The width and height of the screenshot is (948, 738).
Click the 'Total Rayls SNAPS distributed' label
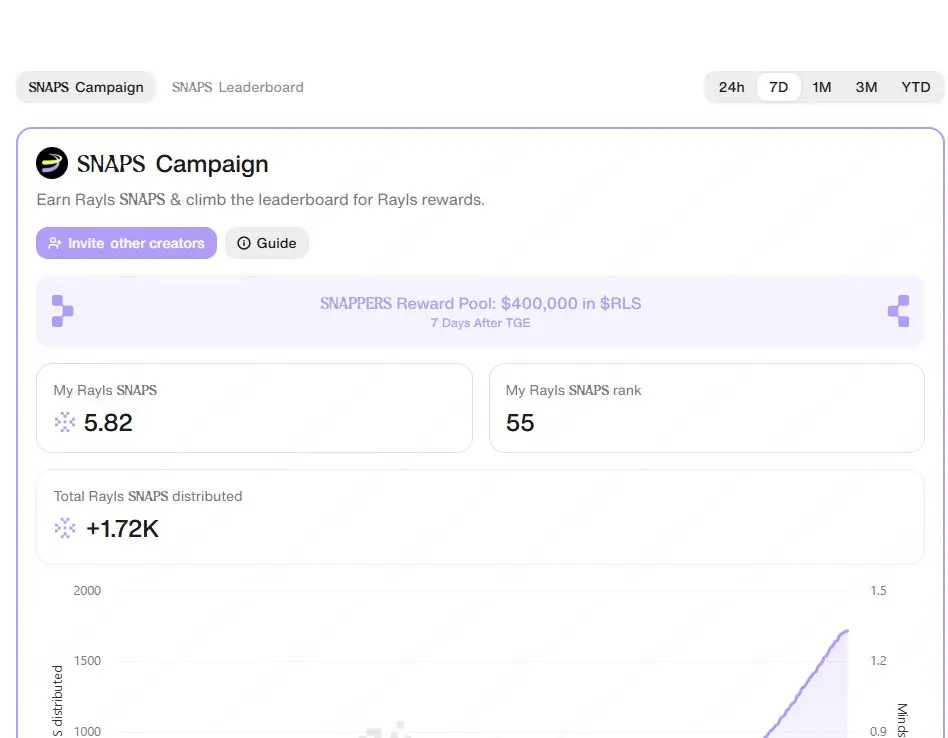click(x=148, y=496)
